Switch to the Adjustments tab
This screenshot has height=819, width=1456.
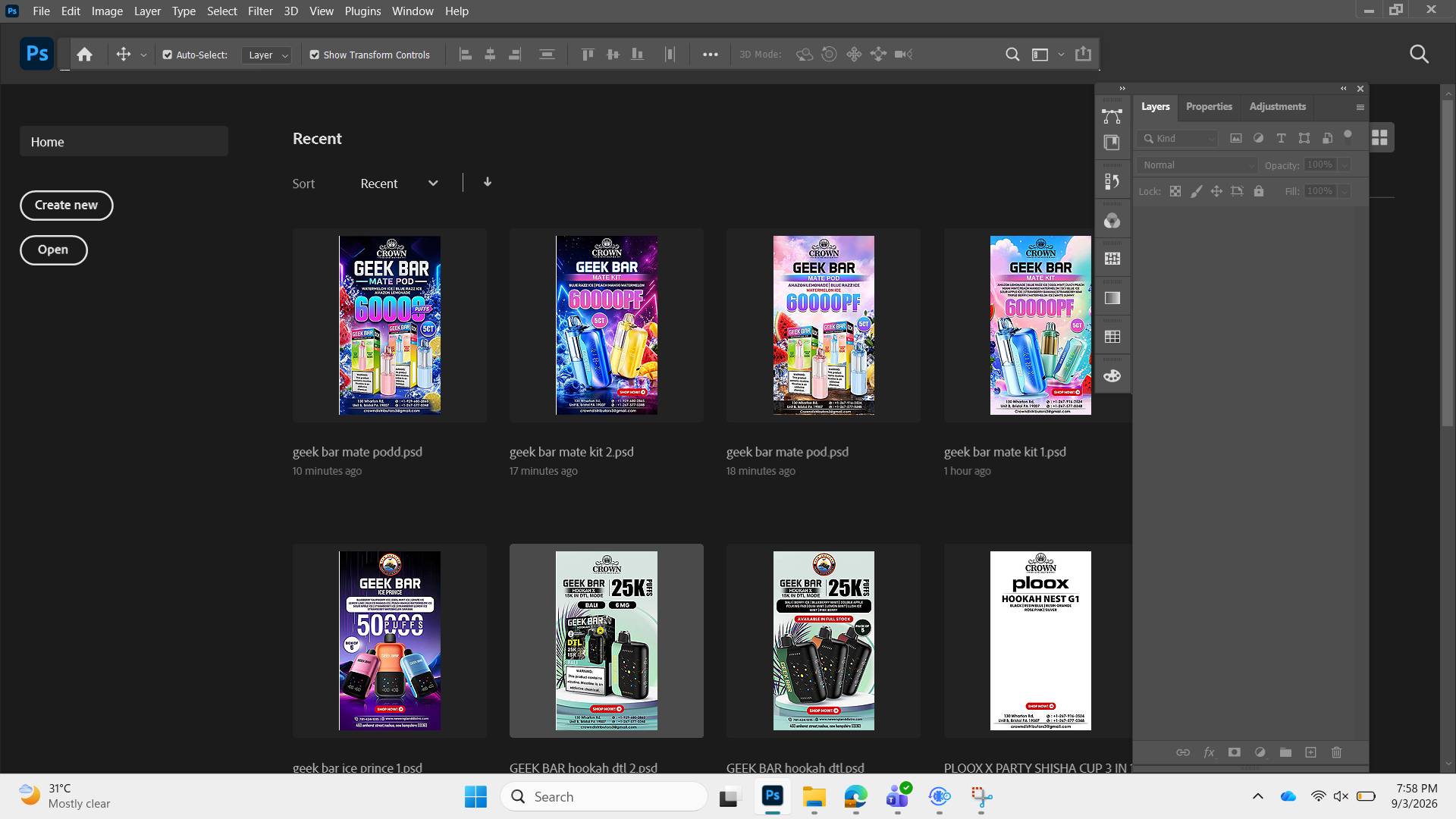pyautogui.click(x=1277, y=107)
